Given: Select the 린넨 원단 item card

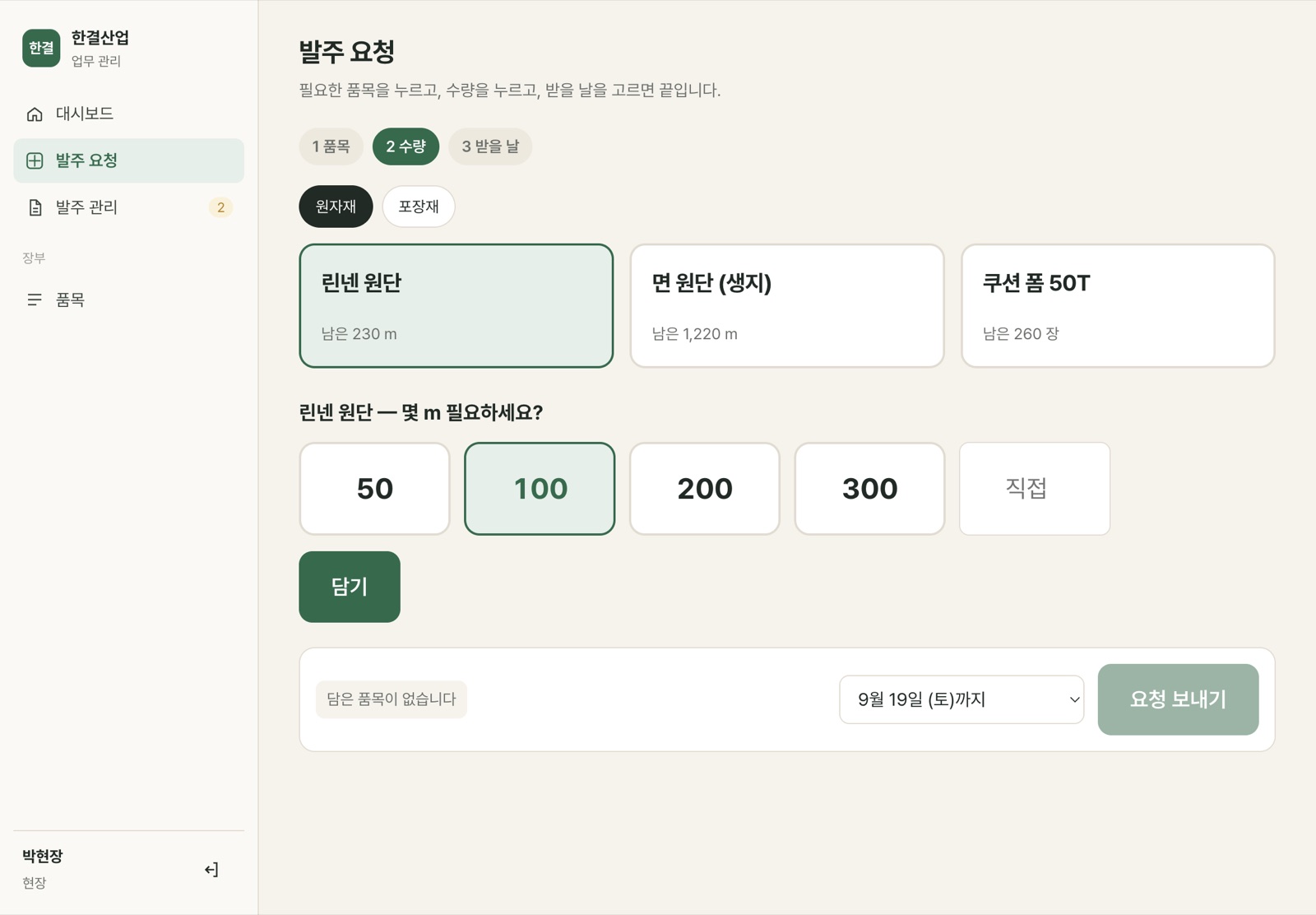Looking at the screenshot, I should [456, 305].
